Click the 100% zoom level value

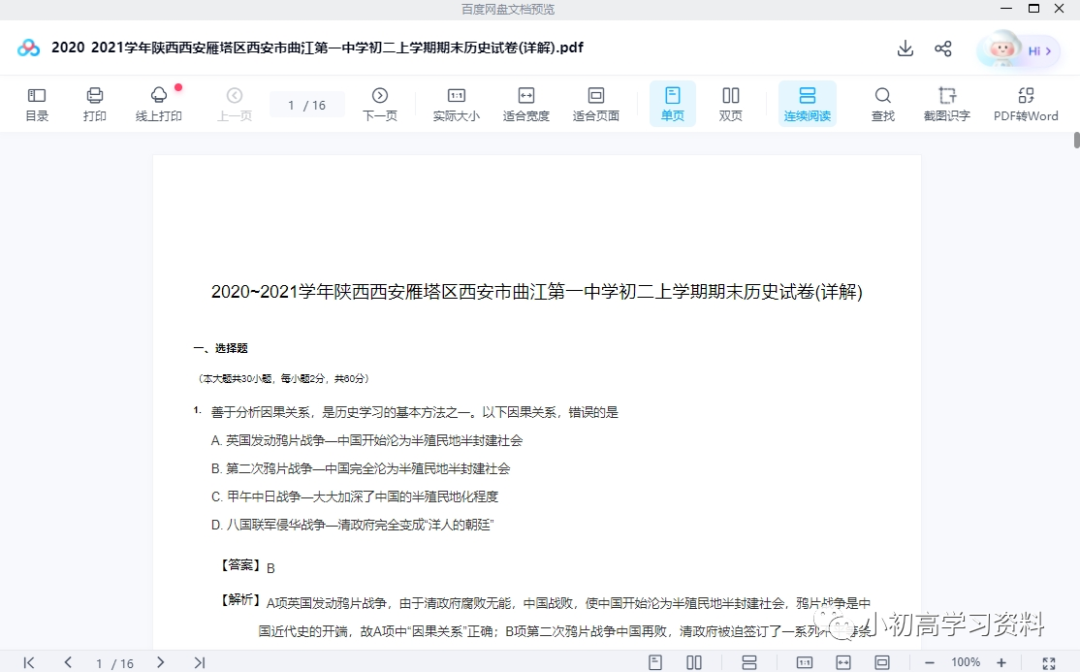965,662
